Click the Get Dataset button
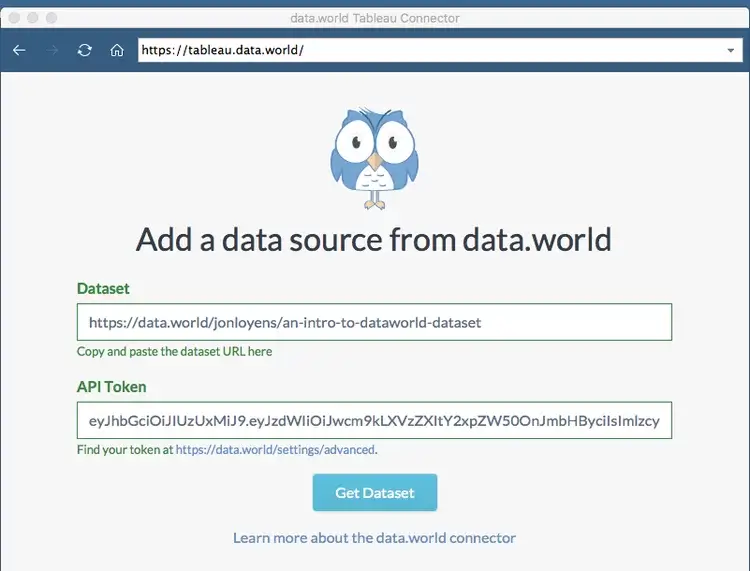This screenshot has height=571, width=750. [375, 493]
